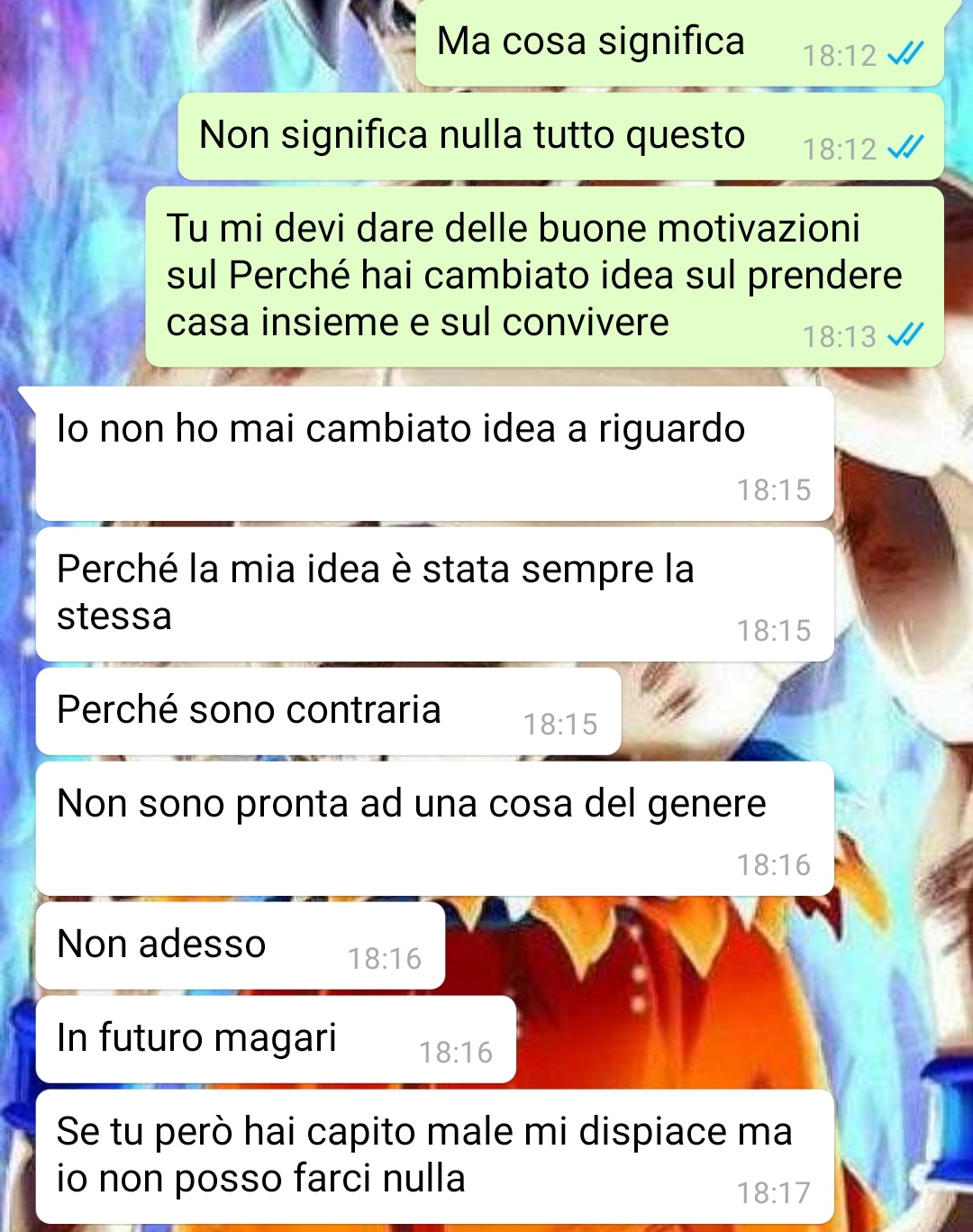The height and width of the screenshot is (1232, 973).
Task: Select the 'Se tu però hai capito male' message
Action: 434,1155
